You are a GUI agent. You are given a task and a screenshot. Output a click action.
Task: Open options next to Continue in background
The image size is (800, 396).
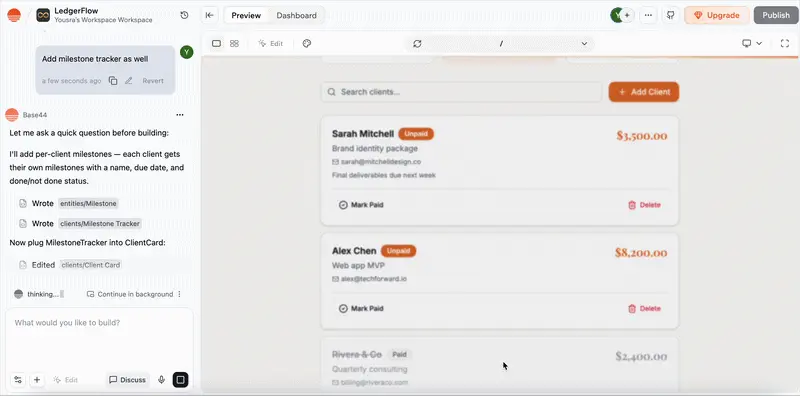[x=179, y=294]
